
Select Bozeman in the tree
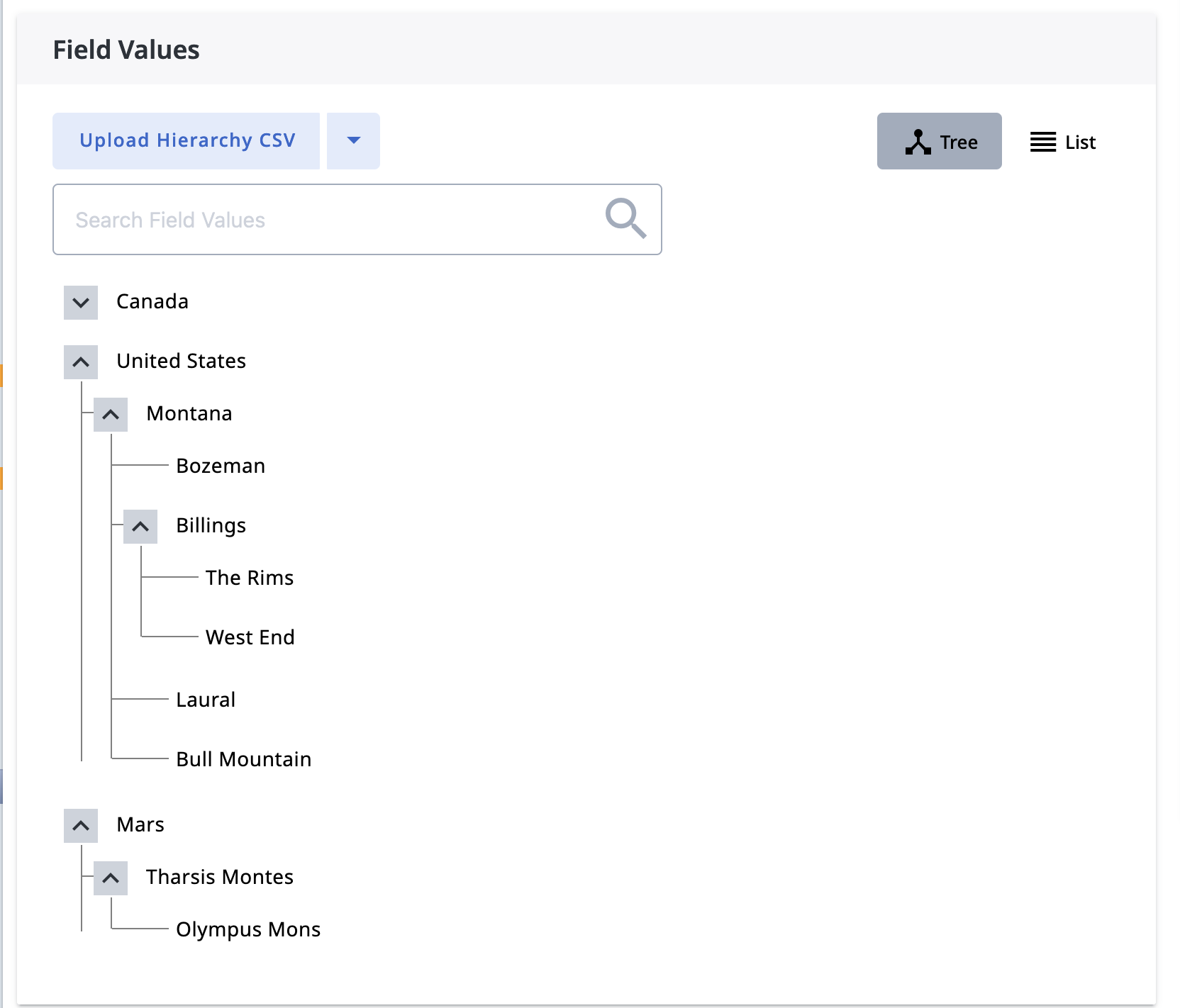[221, 466]
